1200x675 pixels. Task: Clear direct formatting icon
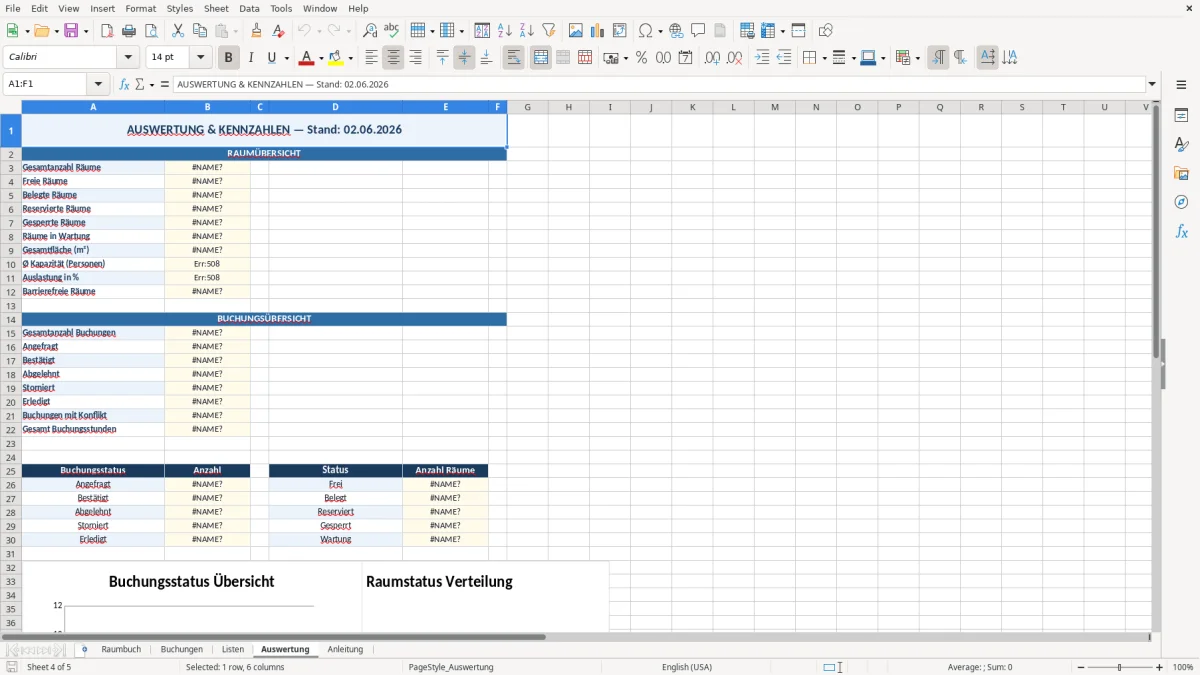pyautogui.click(x=279, y=31)
